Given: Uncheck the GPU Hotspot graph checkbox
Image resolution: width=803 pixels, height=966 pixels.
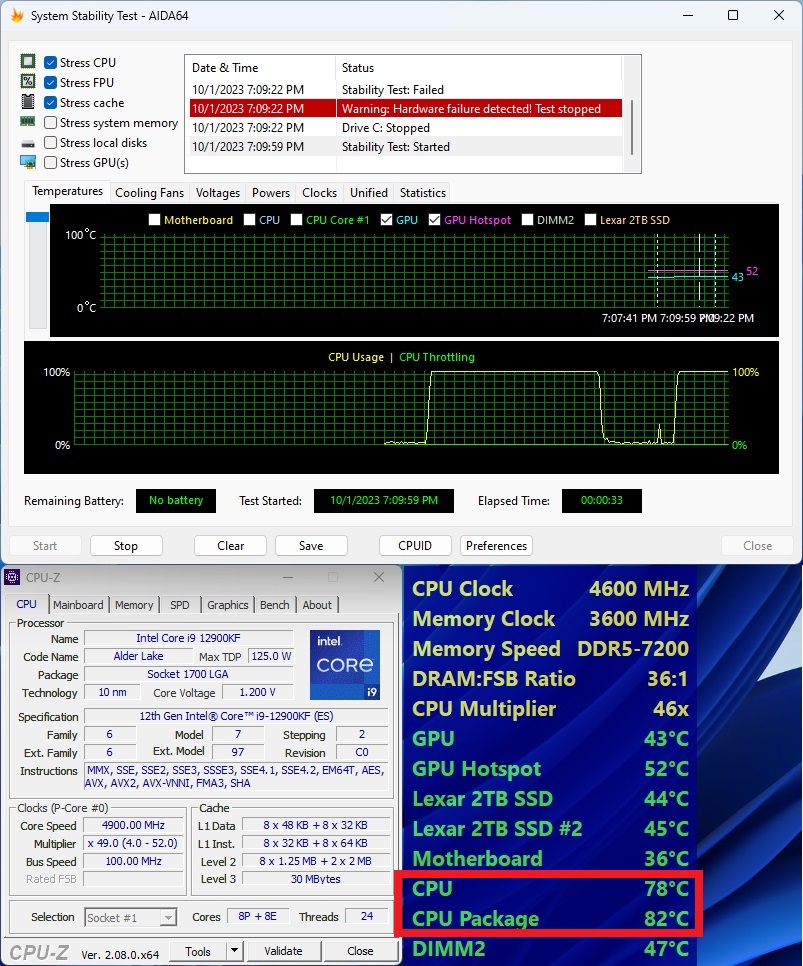Looking at the screenshot, I should [x=434, y=220].
